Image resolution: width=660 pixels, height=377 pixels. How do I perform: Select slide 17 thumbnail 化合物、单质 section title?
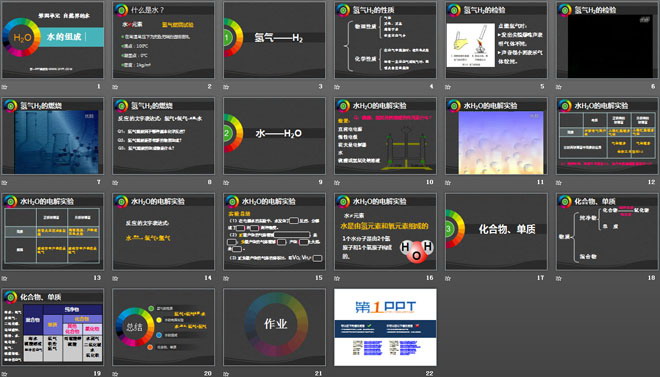tap(496, 231)
